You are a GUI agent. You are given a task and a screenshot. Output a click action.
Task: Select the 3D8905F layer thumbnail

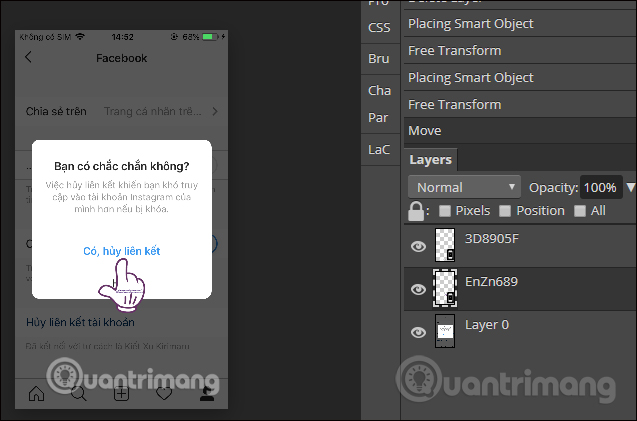(x=445, y=245)
